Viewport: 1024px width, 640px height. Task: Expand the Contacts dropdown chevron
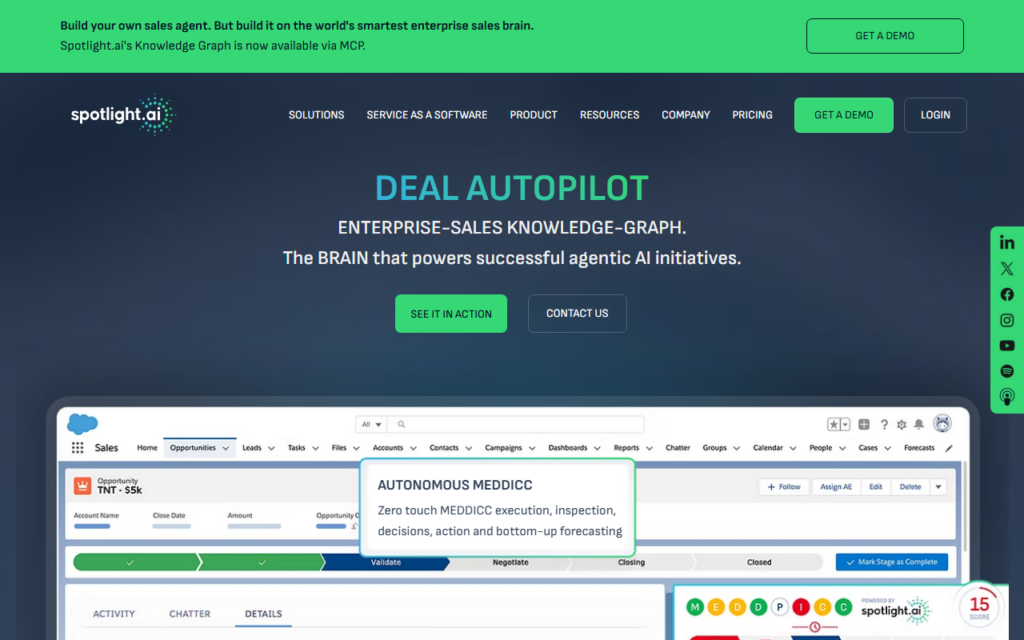pos(468,448)
